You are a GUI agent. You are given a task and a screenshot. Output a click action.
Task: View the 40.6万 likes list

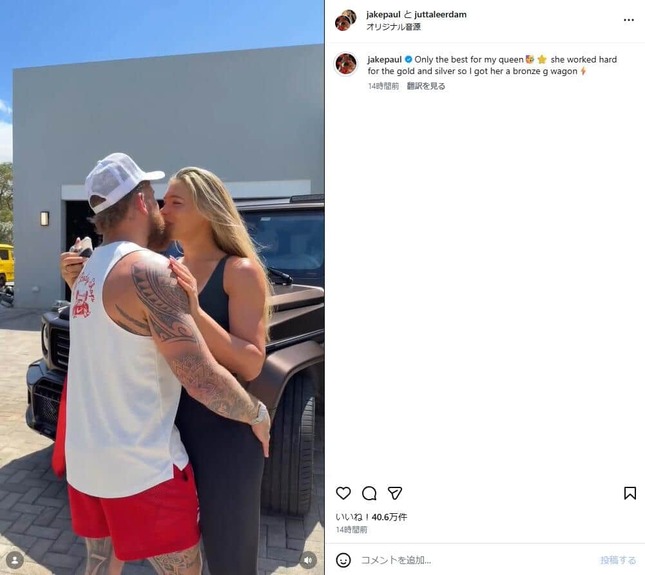(371, 517)
